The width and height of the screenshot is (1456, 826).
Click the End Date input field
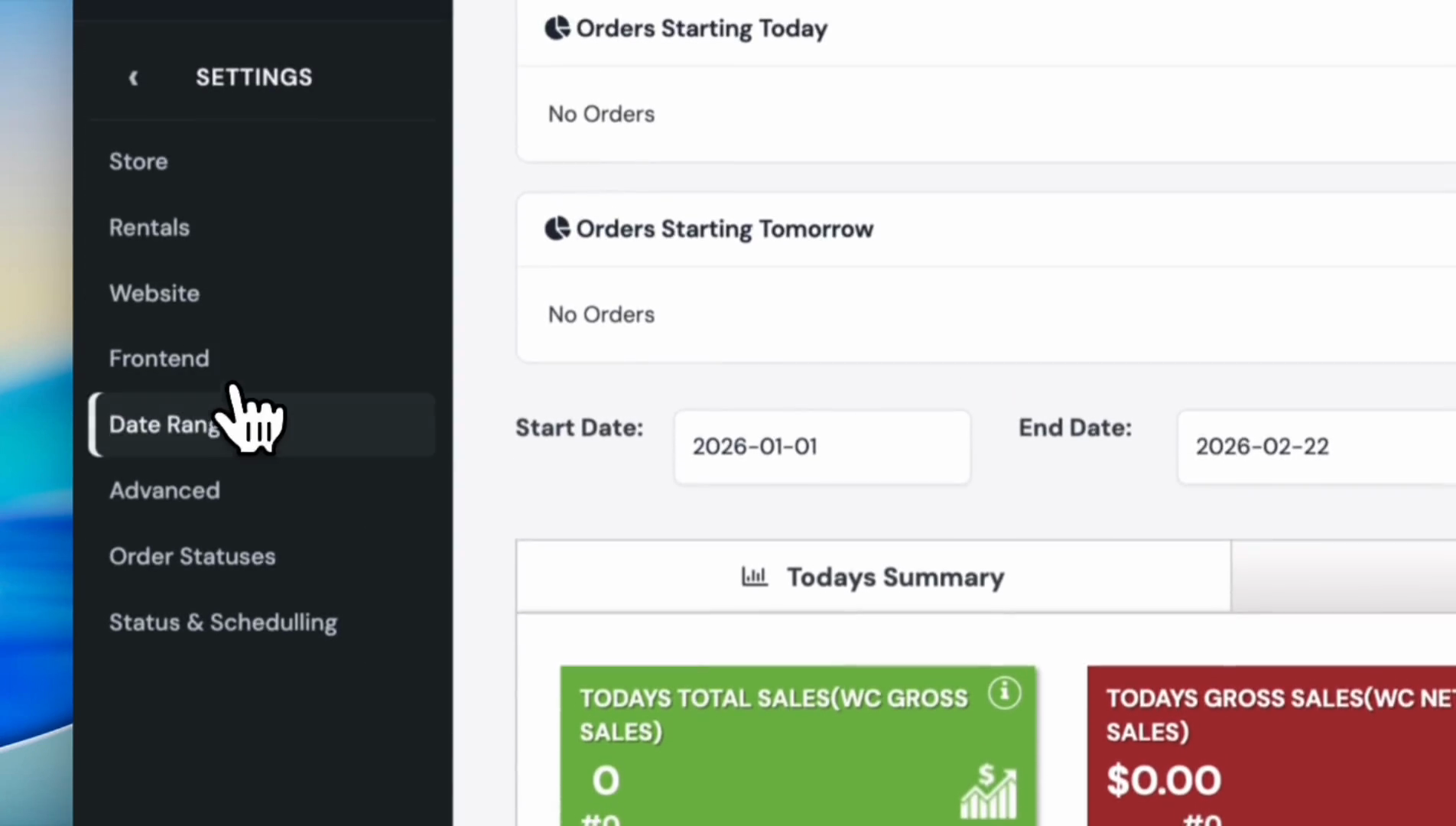[x=1315, y=447]
